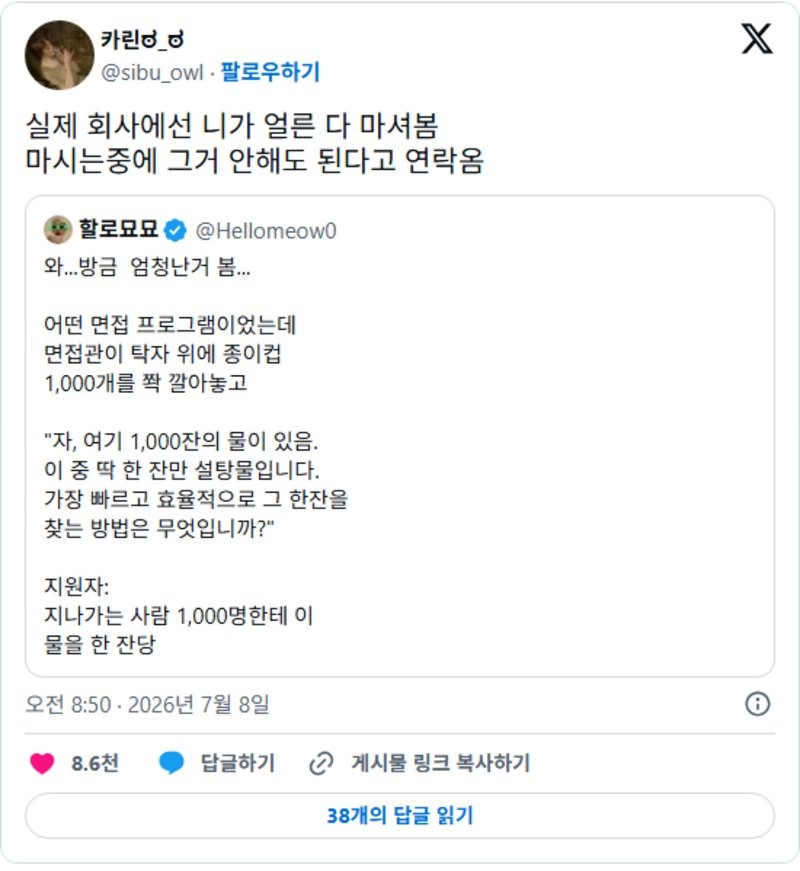Click 할로묘묘's verified badge
The image size is (800, 871).
click(176, 231)
